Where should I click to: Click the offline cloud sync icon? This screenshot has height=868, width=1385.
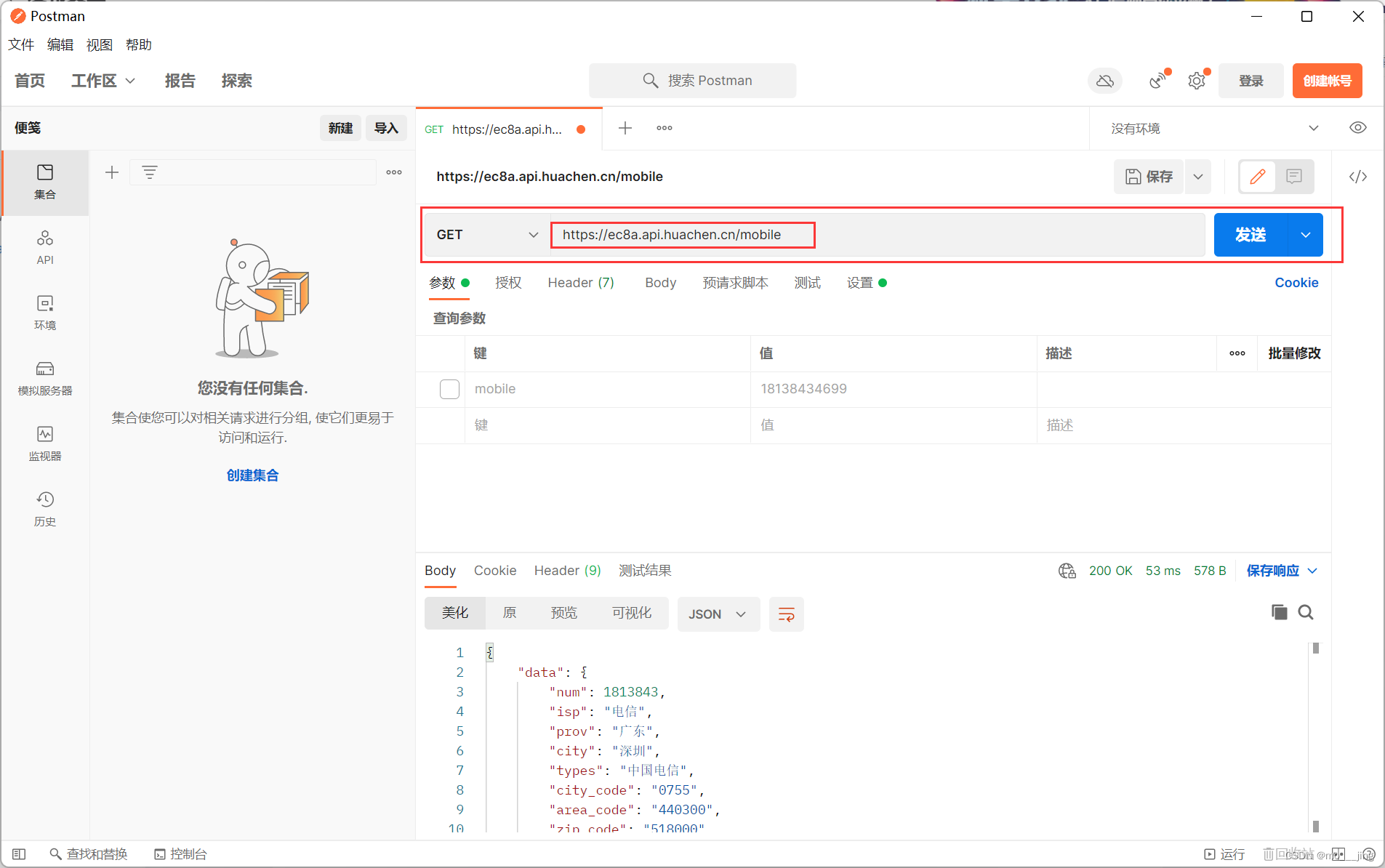point(1105,81)
